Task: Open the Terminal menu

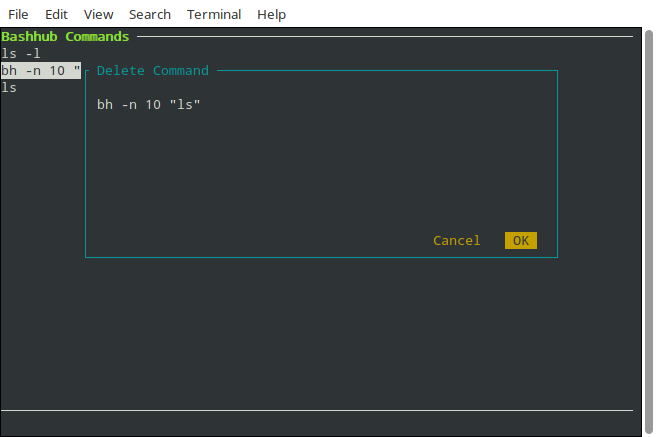Action: [x=214, y=14]
